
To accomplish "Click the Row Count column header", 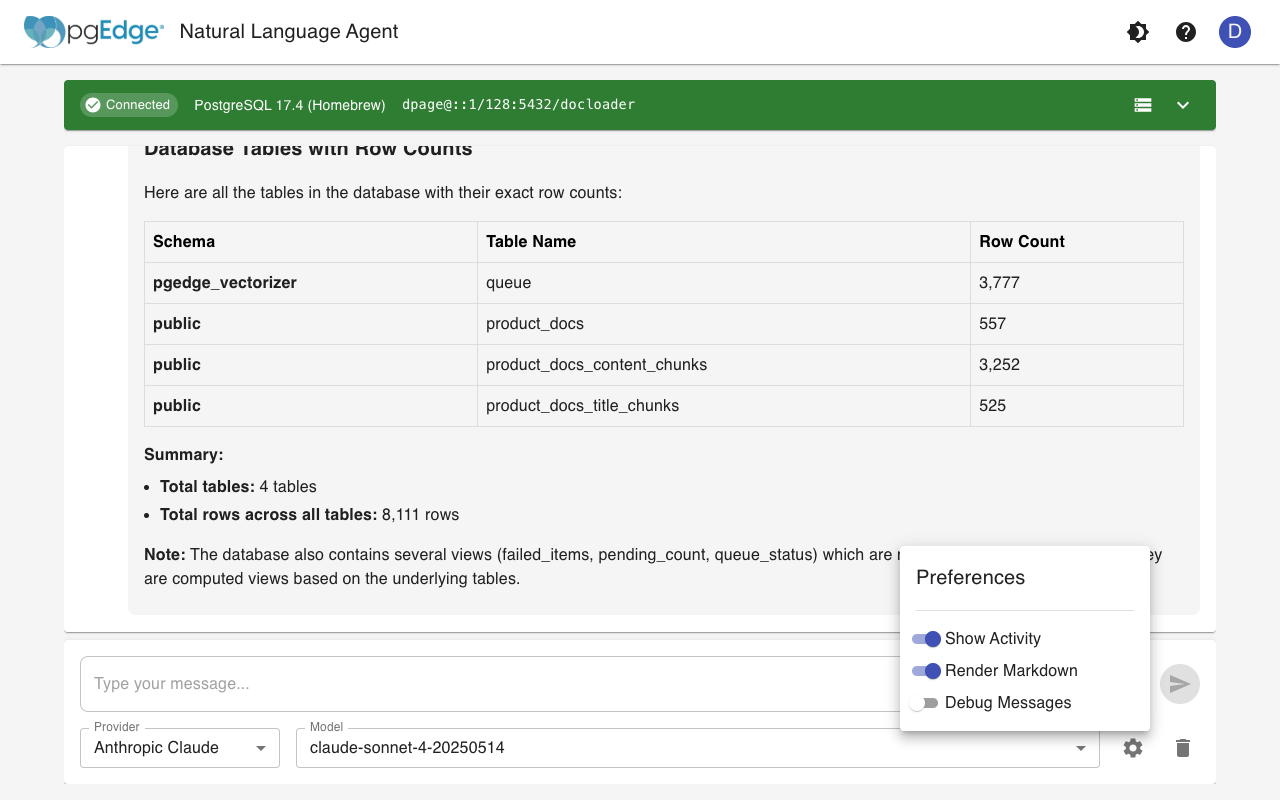I will 1021,242.
